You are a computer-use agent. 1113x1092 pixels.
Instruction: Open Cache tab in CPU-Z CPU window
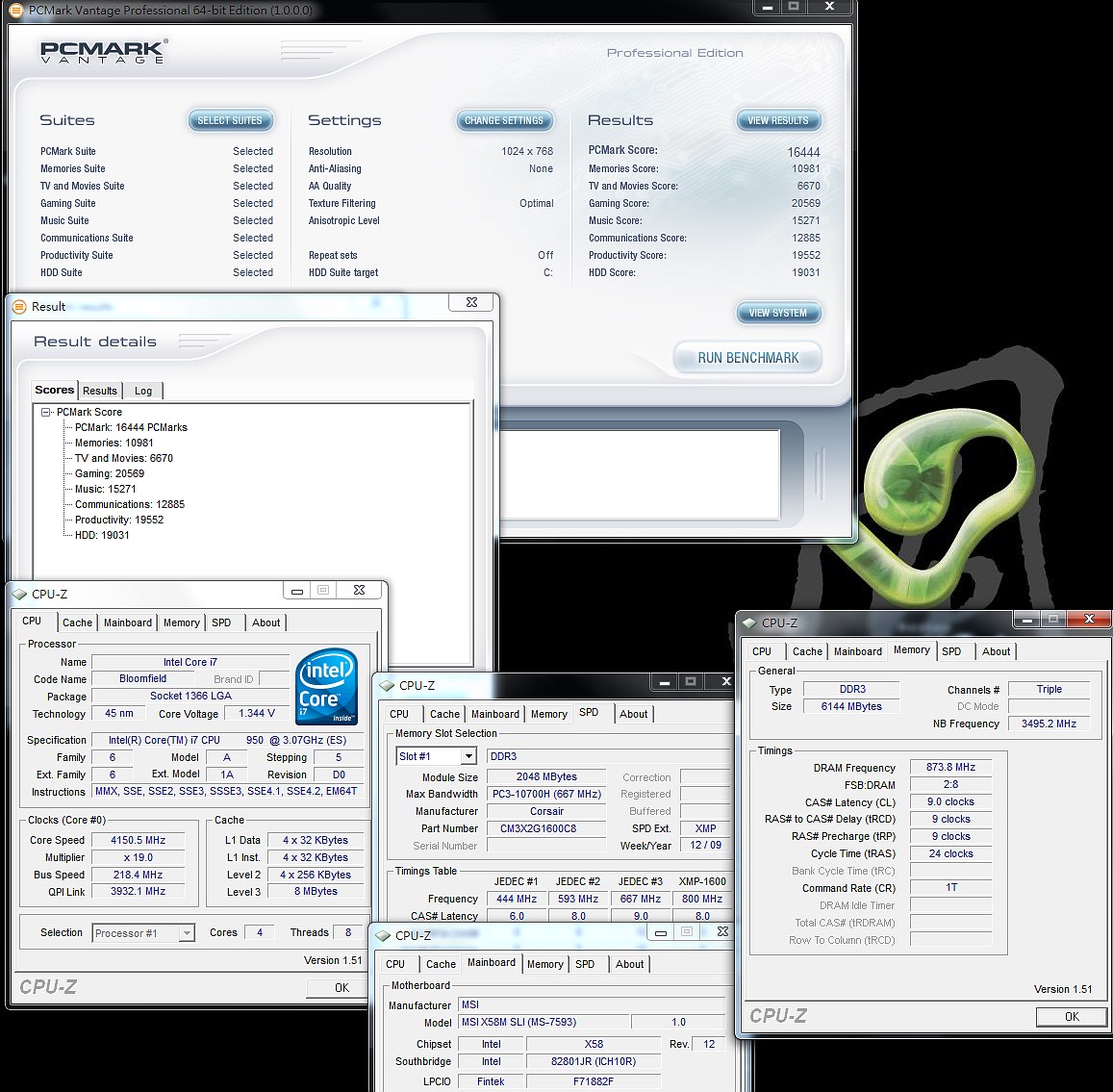click(77, 622)
